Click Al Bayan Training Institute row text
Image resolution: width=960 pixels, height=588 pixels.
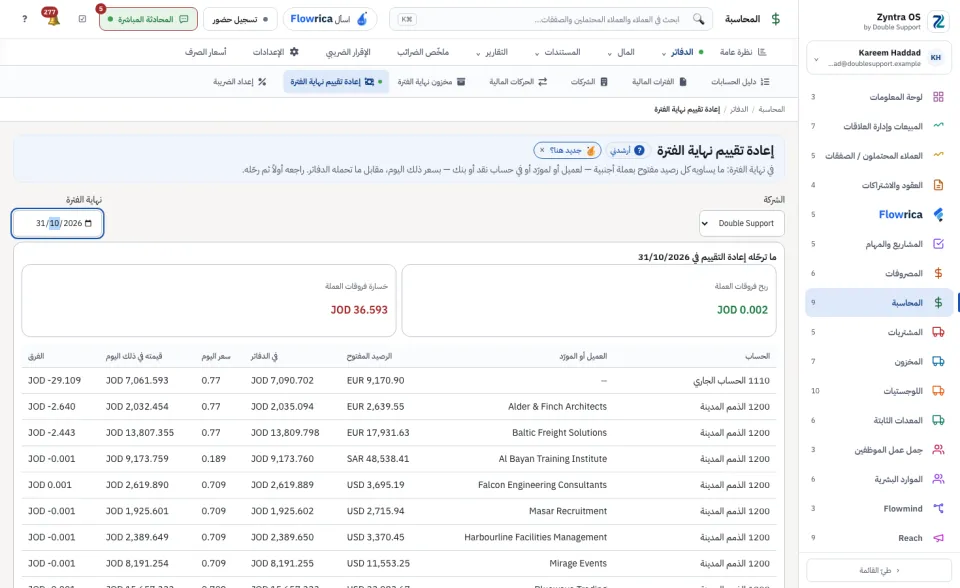553,459
